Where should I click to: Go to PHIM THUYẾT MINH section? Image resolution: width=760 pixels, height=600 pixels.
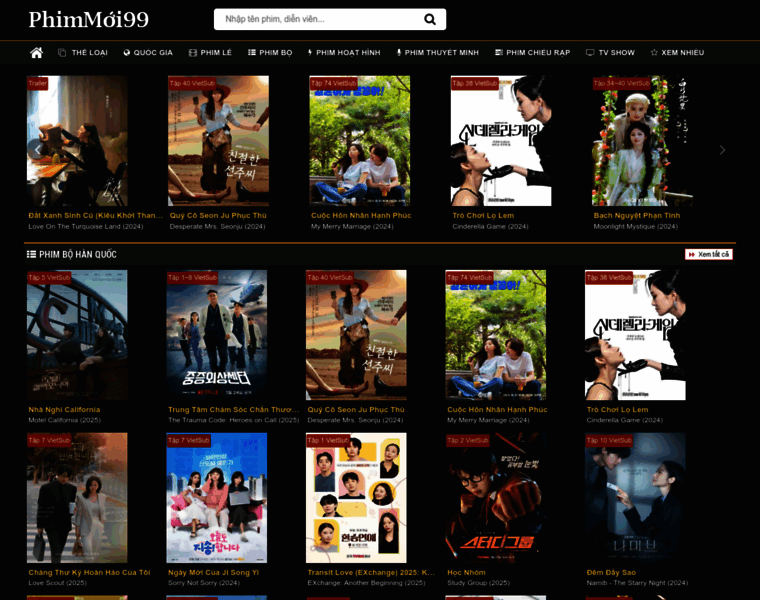click(438, 52)
